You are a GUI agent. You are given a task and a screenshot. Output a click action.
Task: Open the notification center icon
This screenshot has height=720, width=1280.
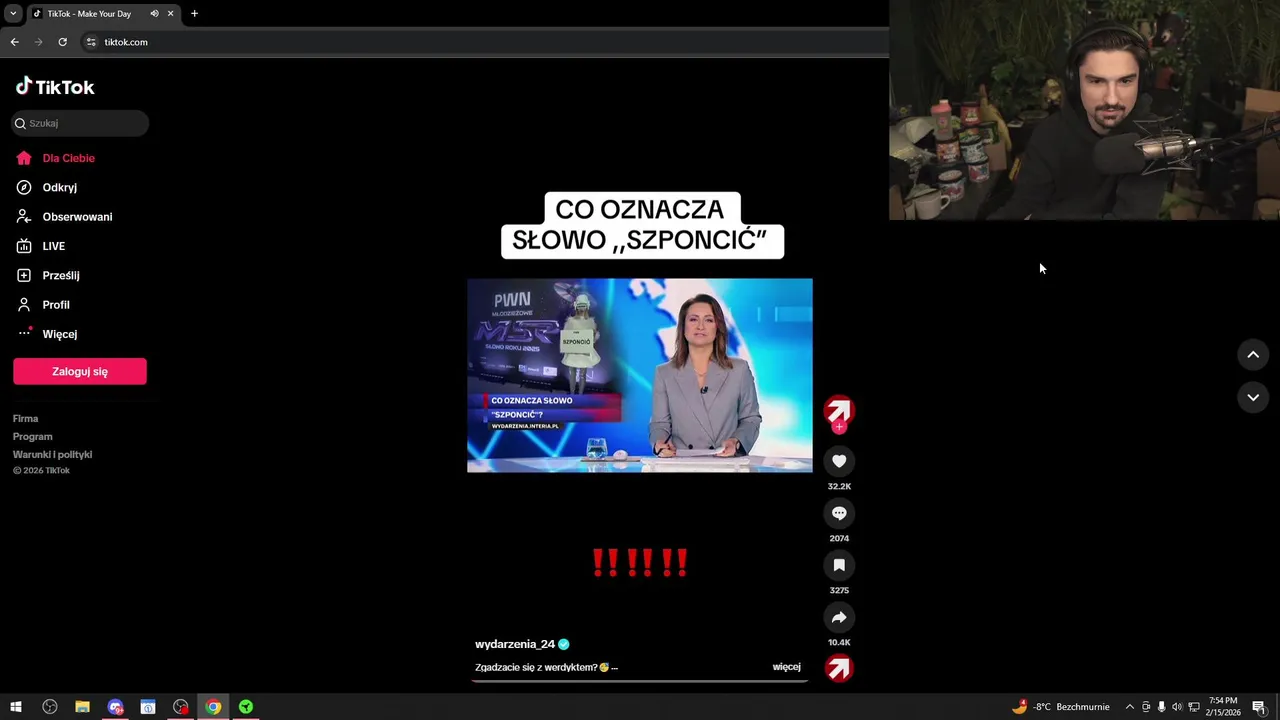tap(1259, 707)
